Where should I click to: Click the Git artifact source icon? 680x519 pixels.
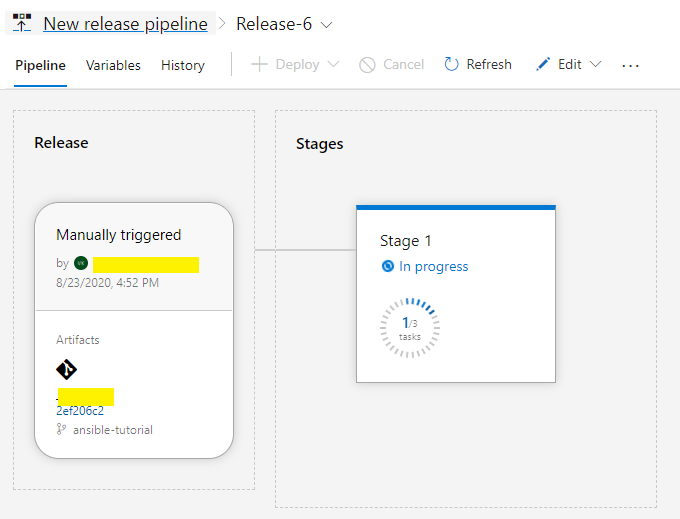coord(66,370)
